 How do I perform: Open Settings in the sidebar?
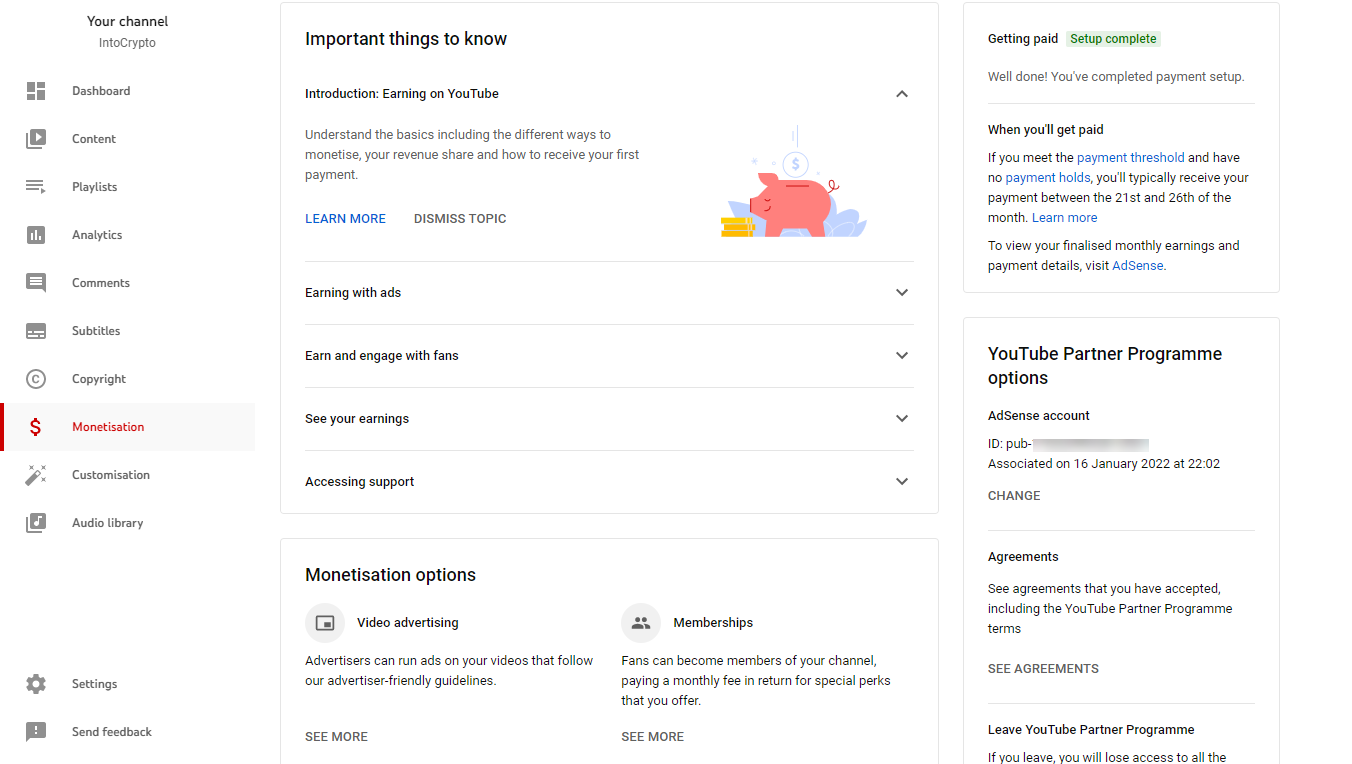128,684
